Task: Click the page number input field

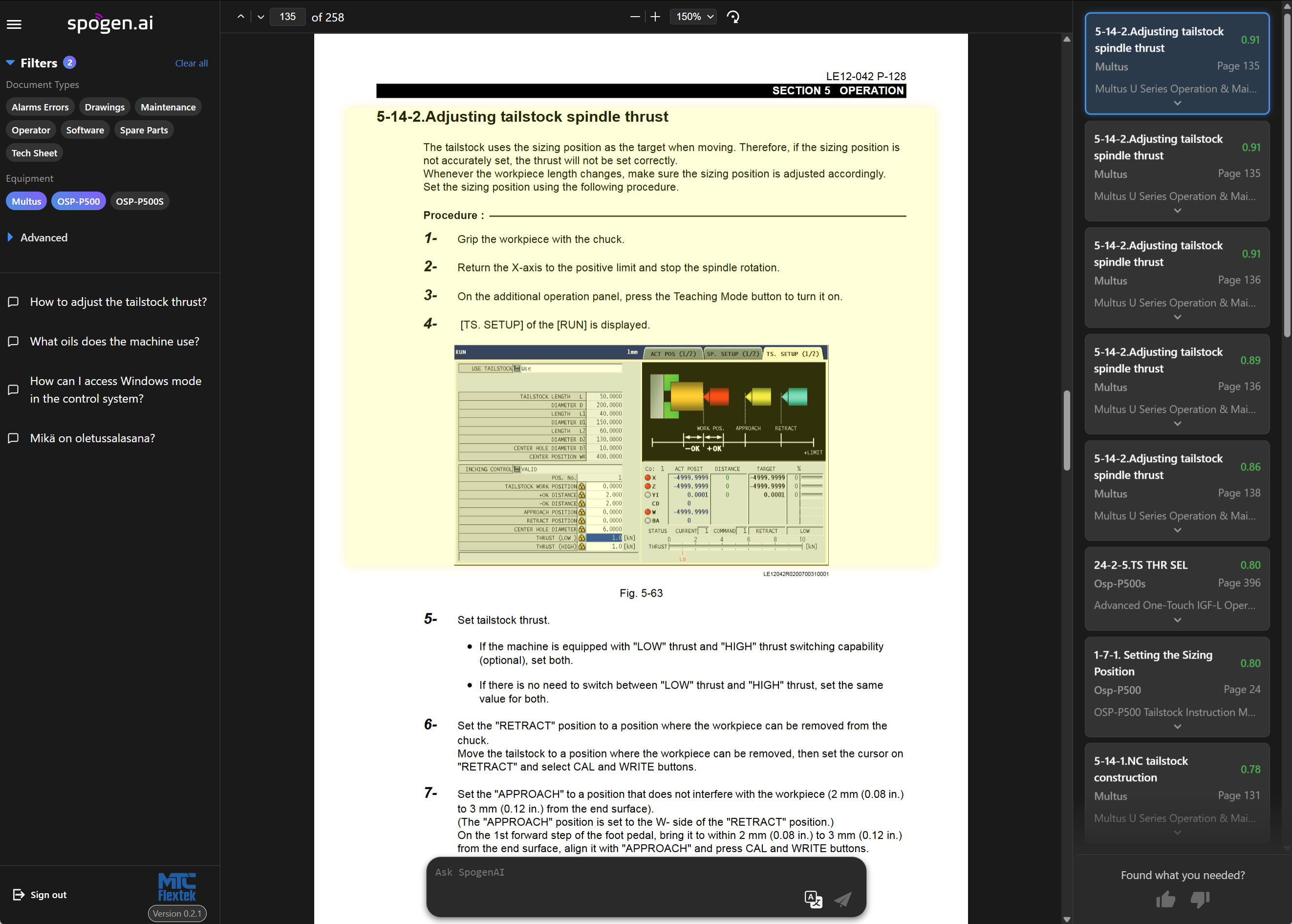Action: click(x=287, y=17)
